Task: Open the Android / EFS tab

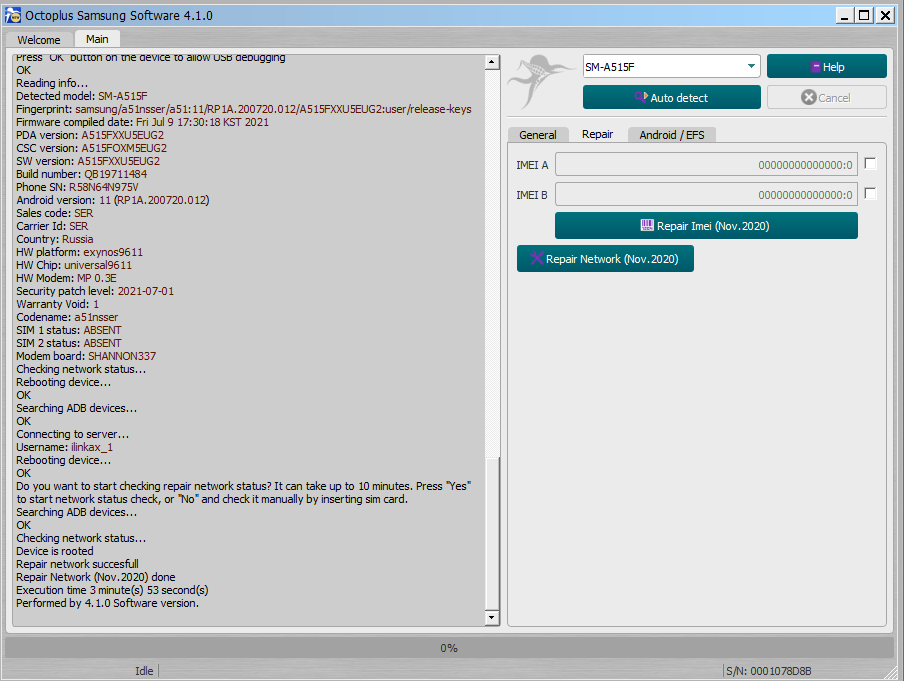Action: [672, 135]
